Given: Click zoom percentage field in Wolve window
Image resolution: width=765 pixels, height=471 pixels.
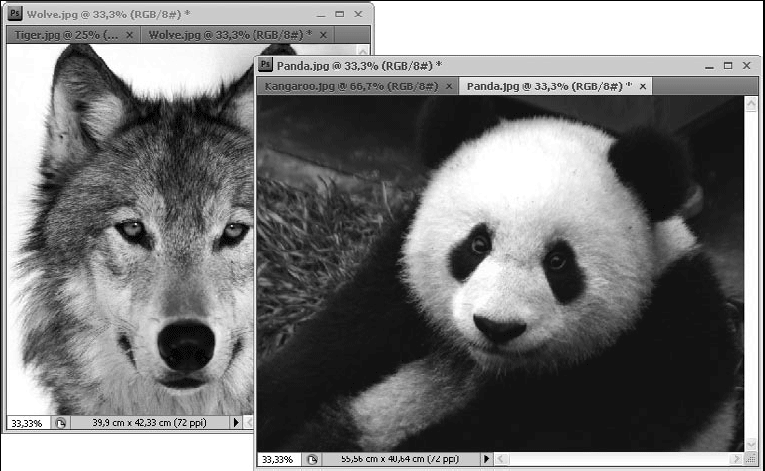Looking at the screenshot, I should pos(27,423).
